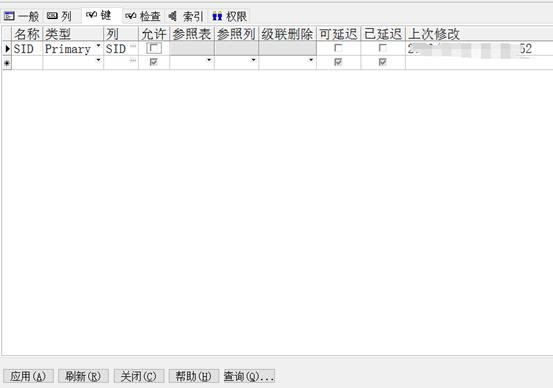This screenshot has width=553, height=388.
Task: Click the 键 tab's key icon
Action: [x=91, y=15]
